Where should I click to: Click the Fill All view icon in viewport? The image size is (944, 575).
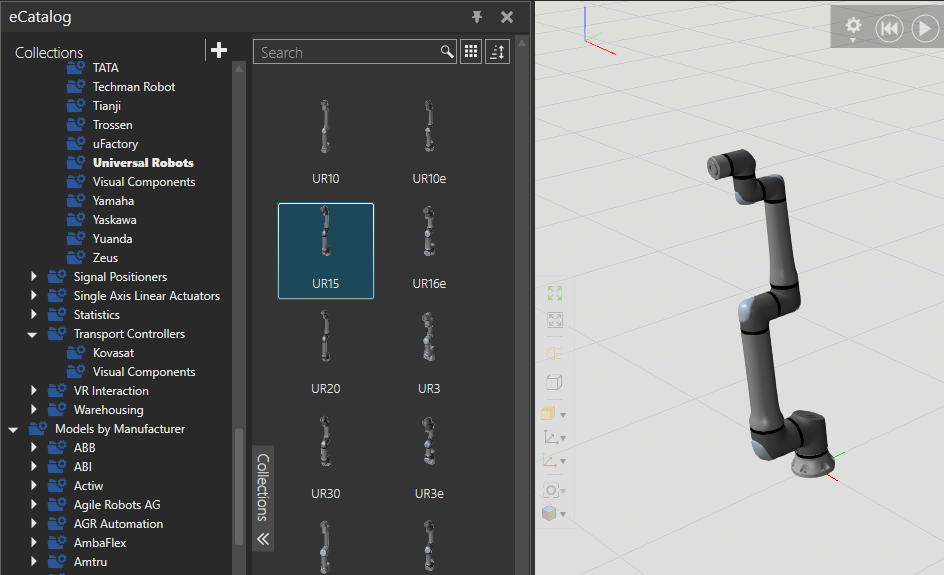coord(554,320)
